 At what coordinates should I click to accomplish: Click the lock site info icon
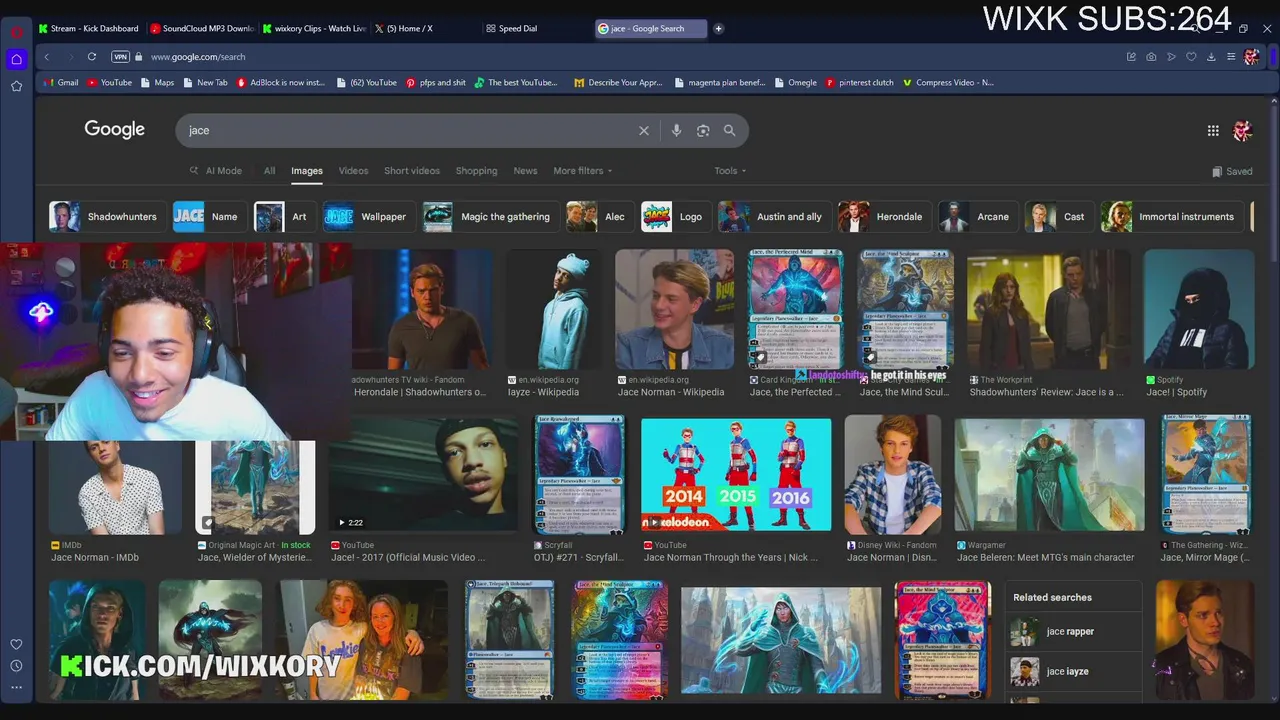tap(139, 57)
